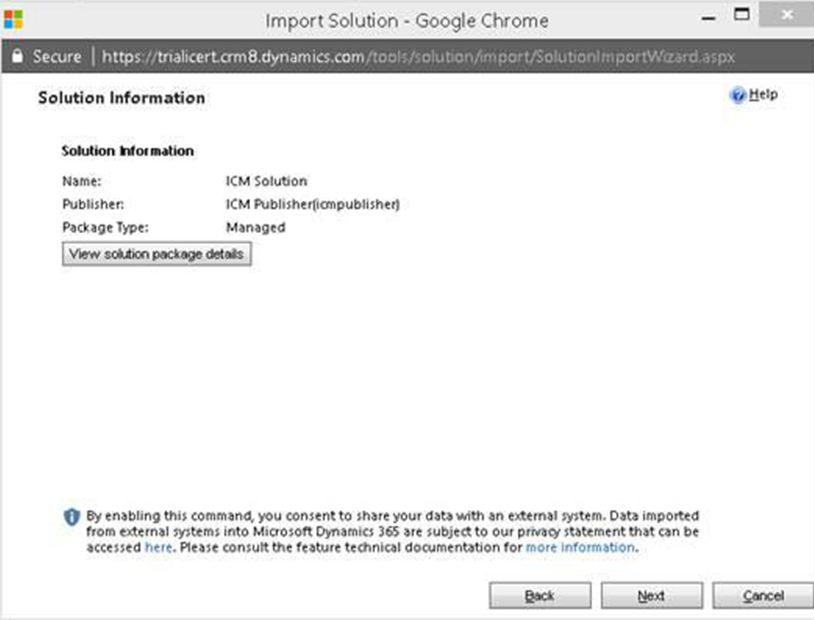The image size is (814, 620).
Task: Click the 'Managed' package type value
Action: pyautogui.click(x=255, y=227)
